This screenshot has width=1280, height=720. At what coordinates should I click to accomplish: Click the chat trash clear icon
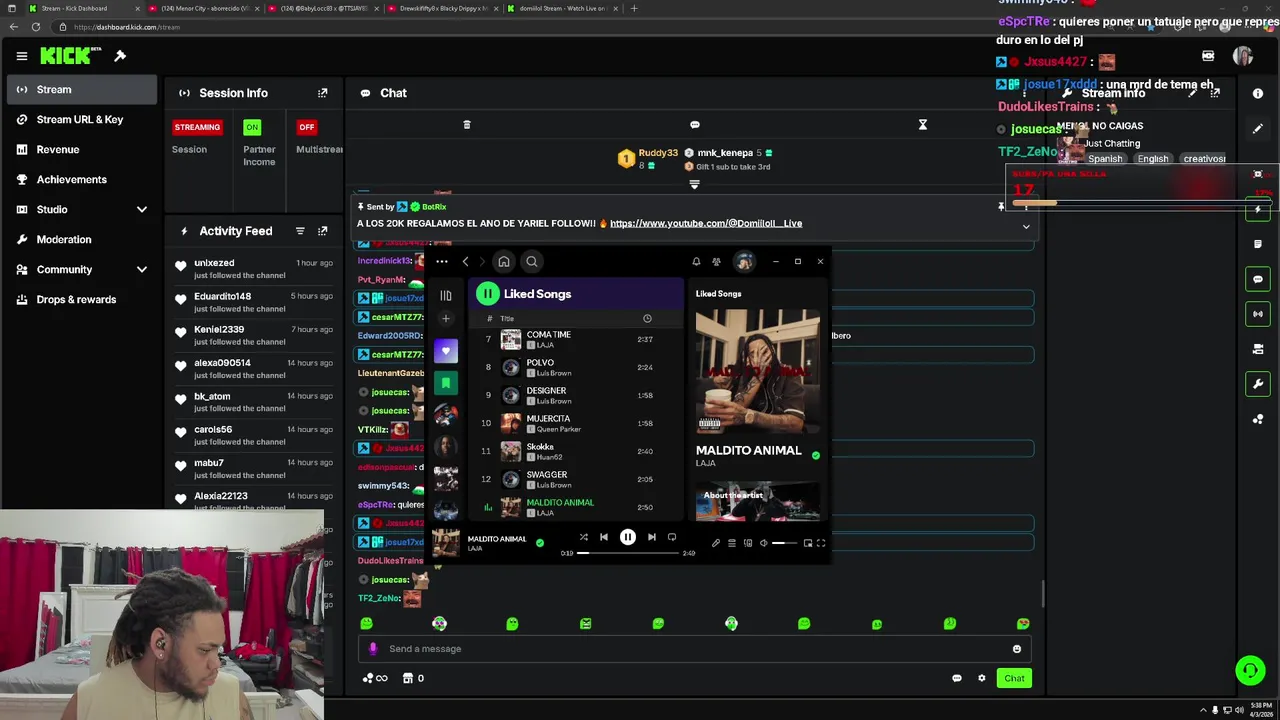pos(466,125)
